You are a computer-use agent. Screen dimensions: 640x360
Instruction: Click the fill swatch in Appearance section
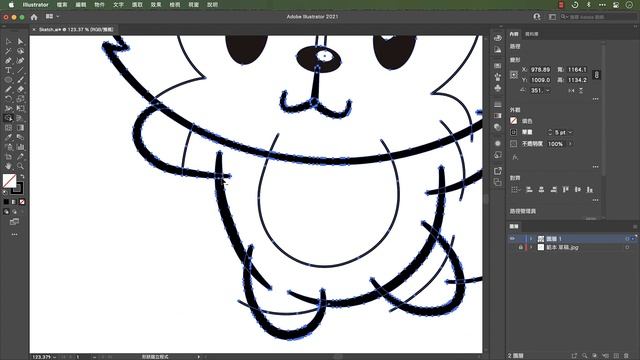[x=513, y=121]
